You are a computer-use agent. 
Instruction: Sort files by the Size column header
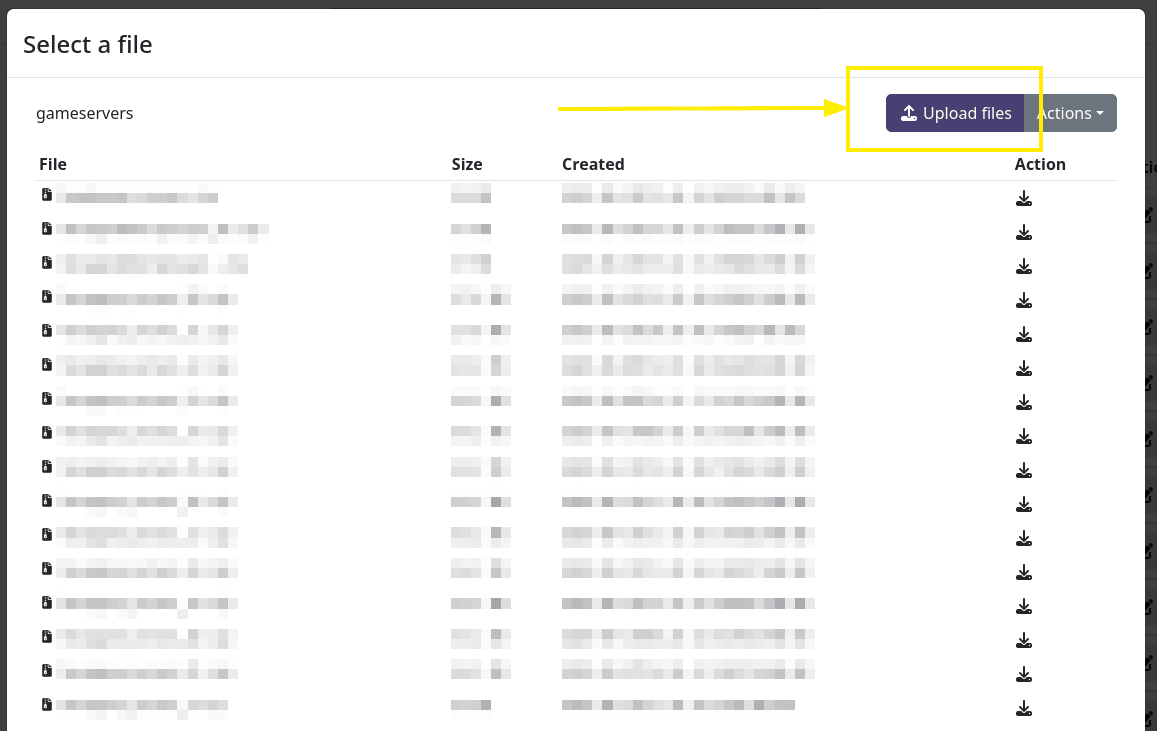pyautogui.click(x=466, y=164)
